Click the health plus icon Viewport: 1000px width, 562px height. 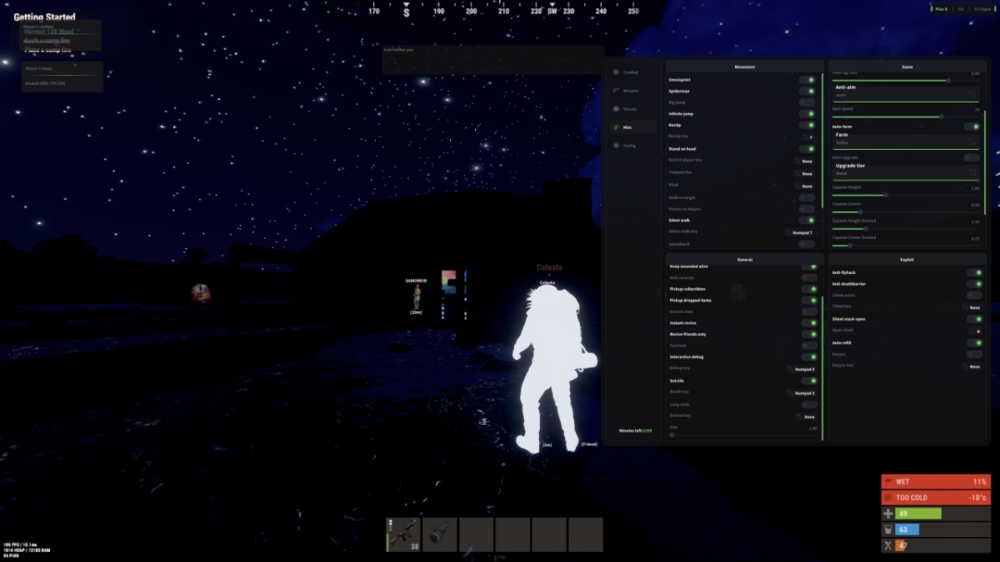point(888,514)
